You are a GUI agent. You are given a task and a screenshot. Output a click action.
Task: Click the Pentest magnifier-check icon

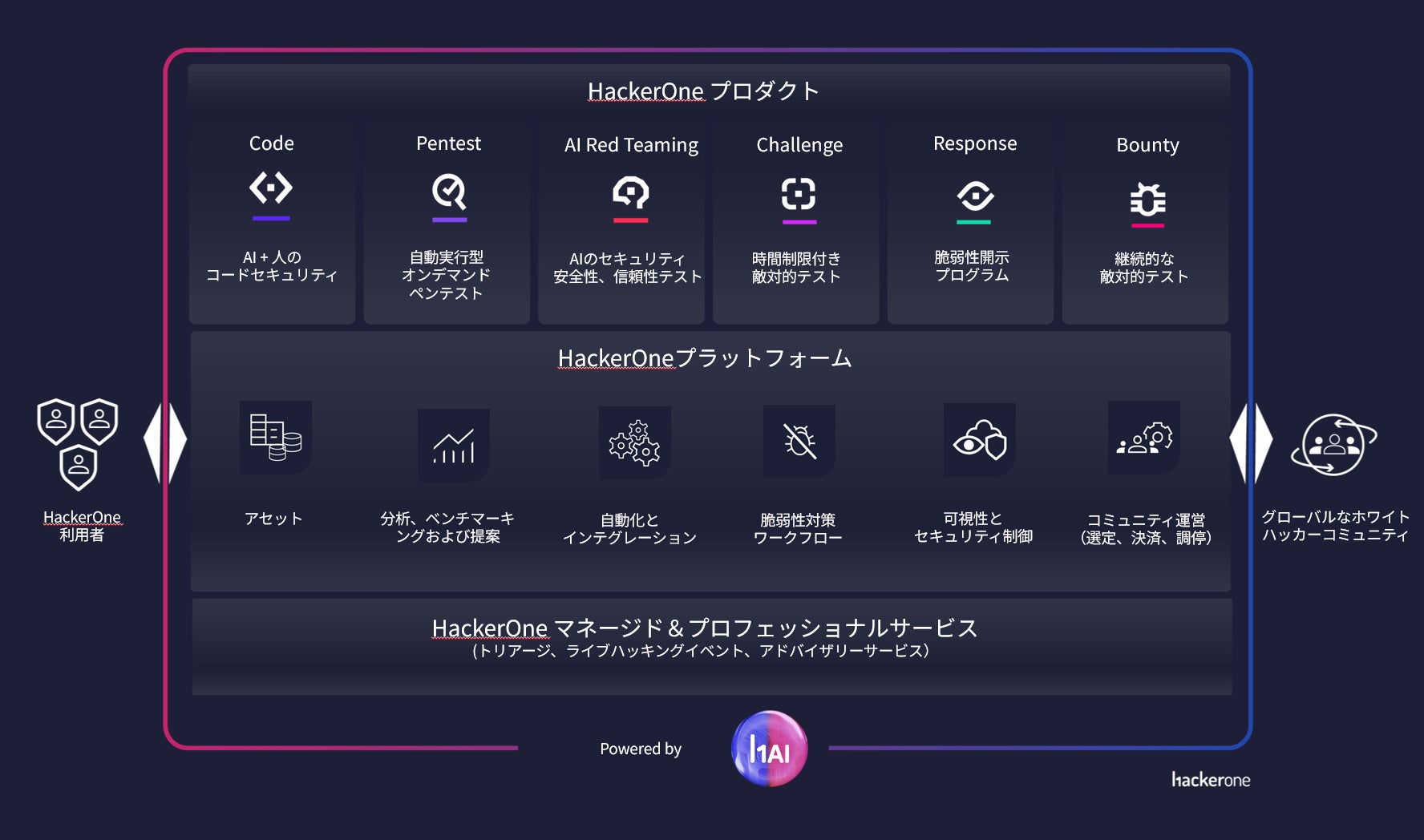tap(449, 192)
